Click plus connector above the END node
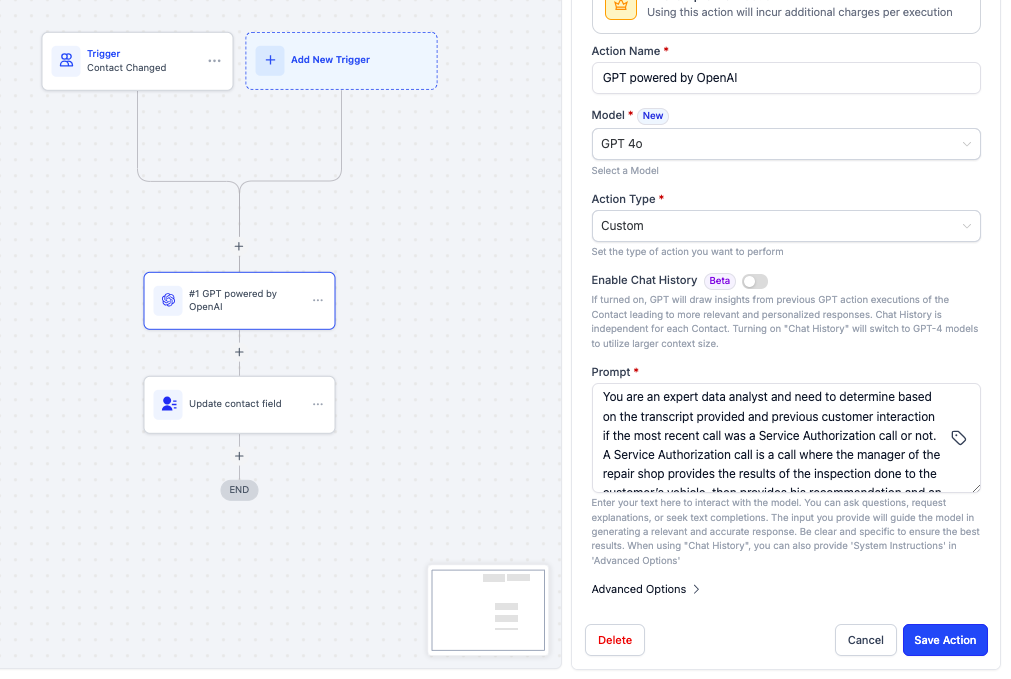Viewport: 1011px width, 679px height. (239, 456)
